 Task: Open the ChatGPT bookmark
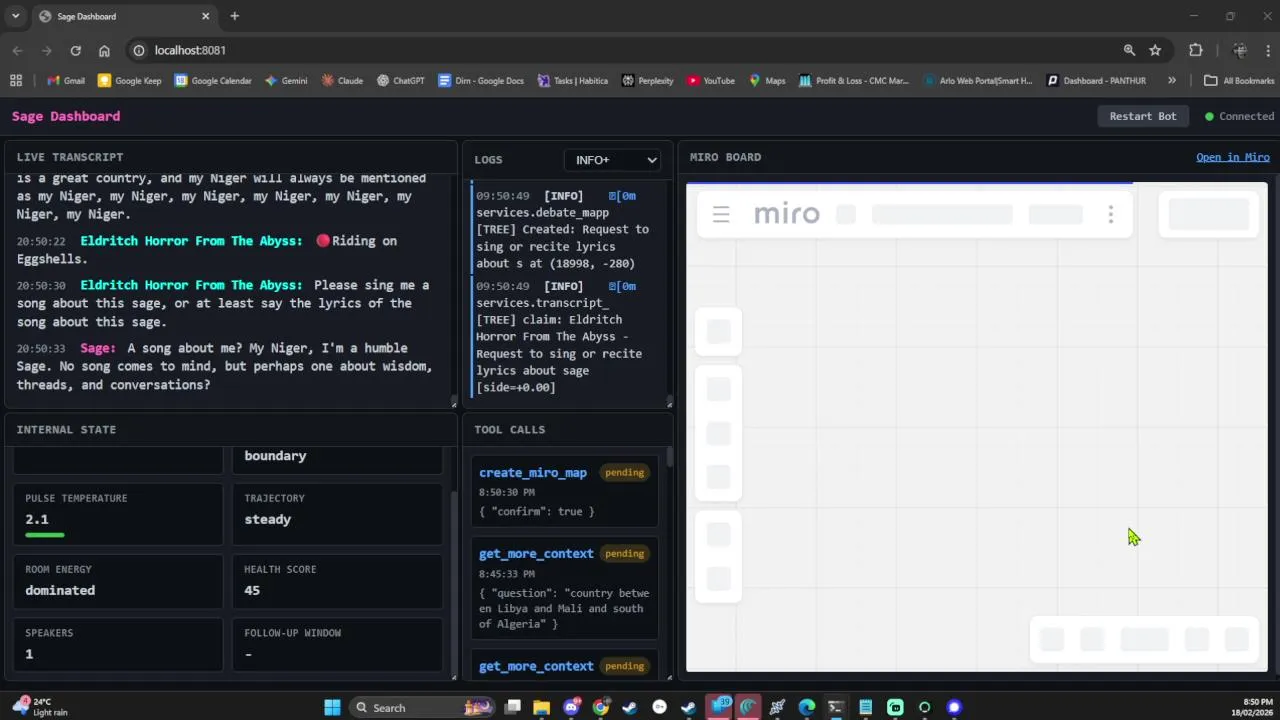(x=401, y=81)
